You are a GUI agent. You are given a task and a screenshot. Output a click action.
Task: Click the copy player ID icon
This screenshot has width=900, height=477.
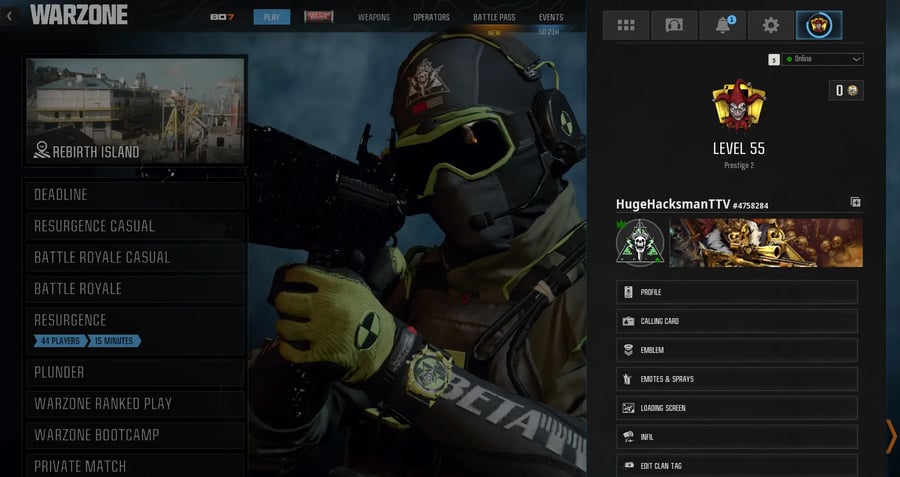856,202
